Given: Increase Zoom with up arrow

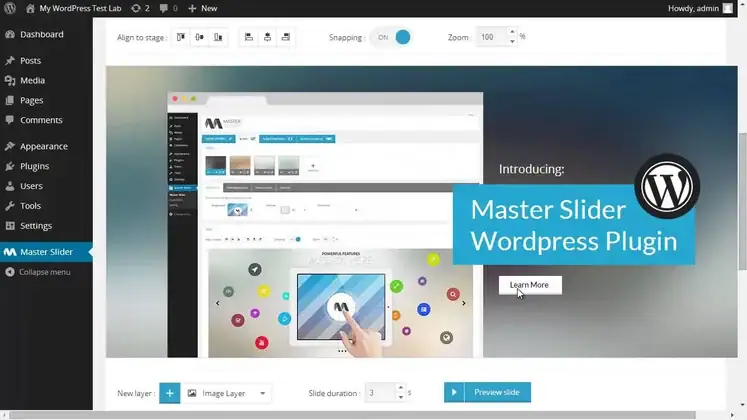Looking at the screenshot, I should point(512,32).
